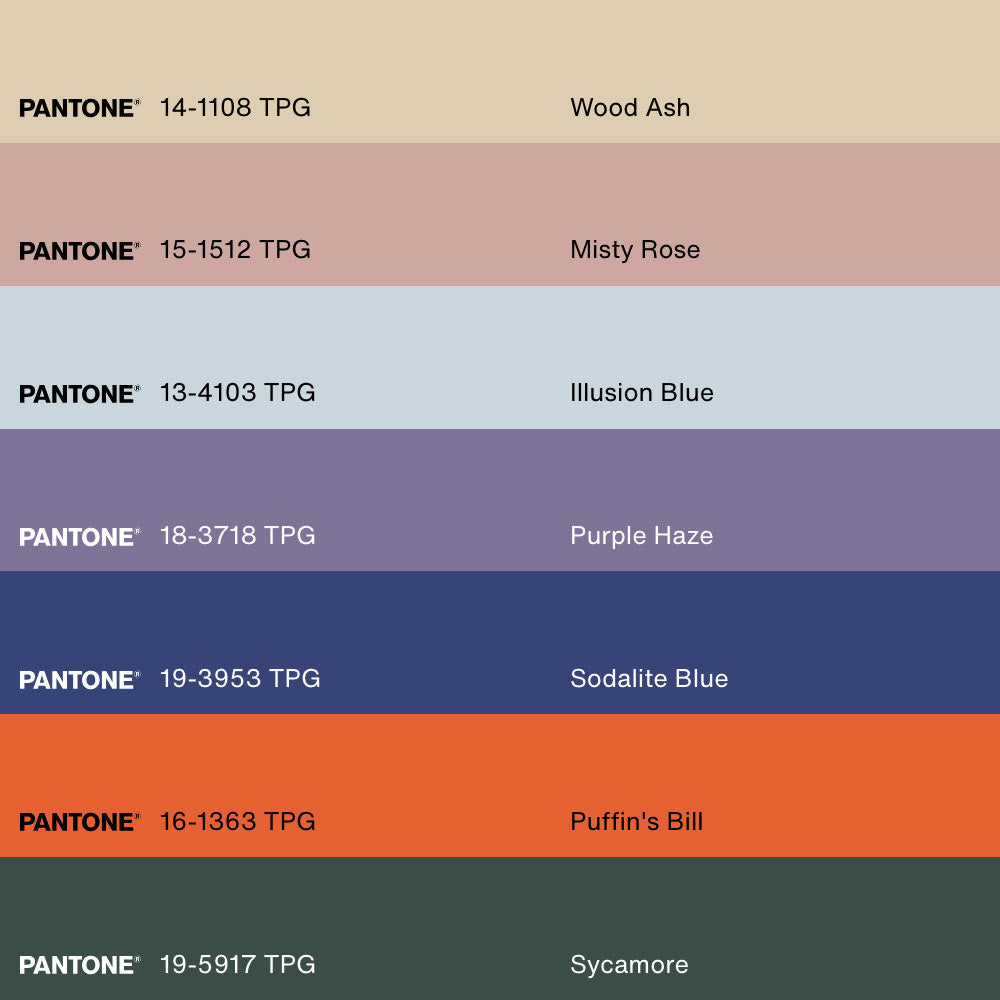Select the Misty Rose name label
The width and height of the screenshot is (1000, 1000).
point(635,250)
